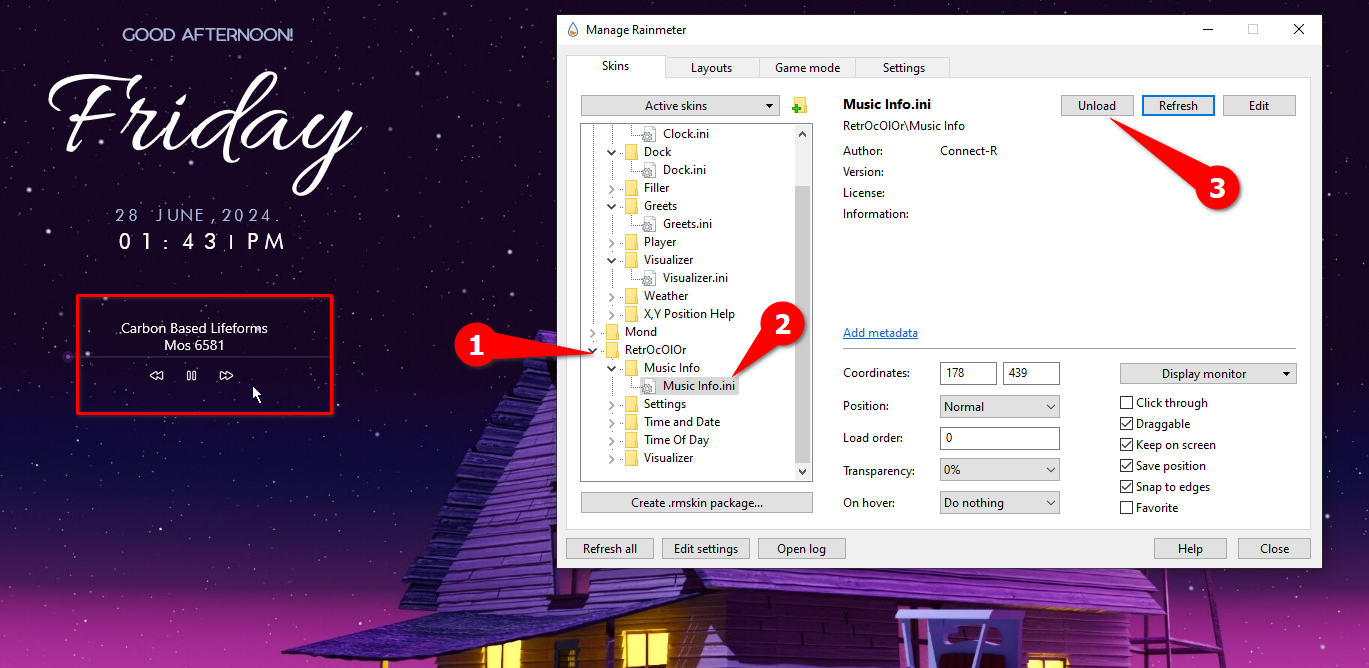The image size is (1369, 668).
Task: Click the music progress bar in widget
Action: [199, 356]
